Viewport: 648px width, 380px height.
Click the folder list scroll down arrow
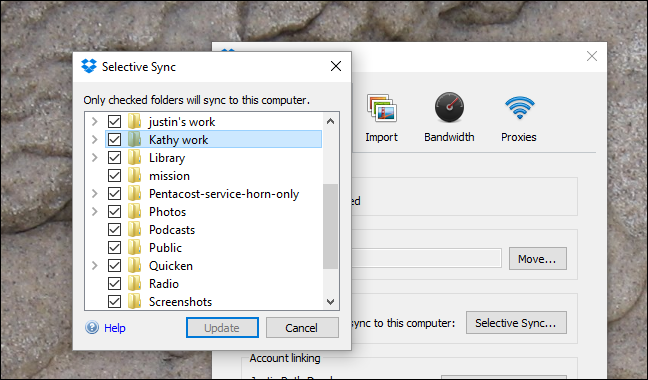330,302
